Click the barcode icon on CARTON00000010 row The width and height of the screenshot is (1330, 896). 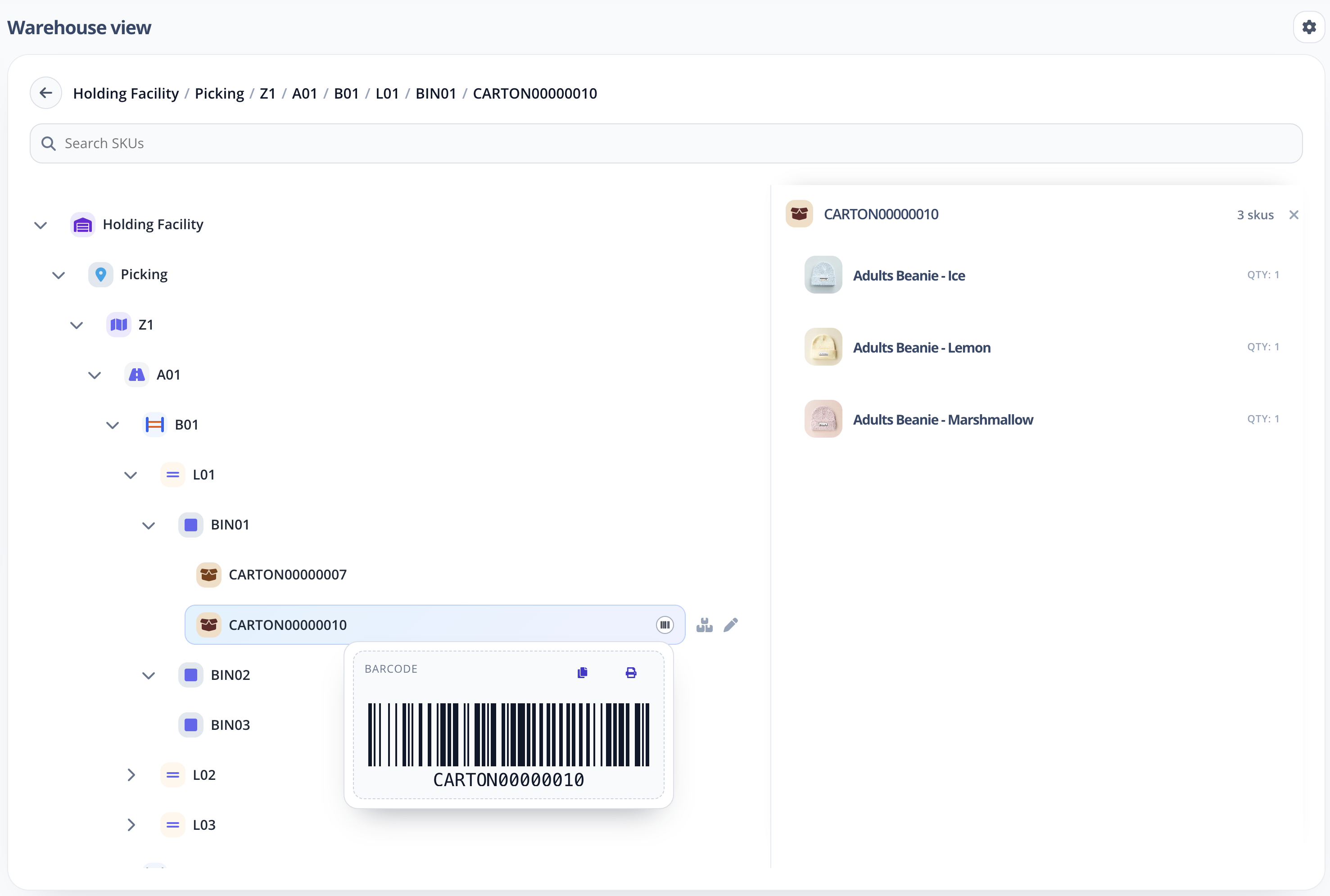click(665, 624)
